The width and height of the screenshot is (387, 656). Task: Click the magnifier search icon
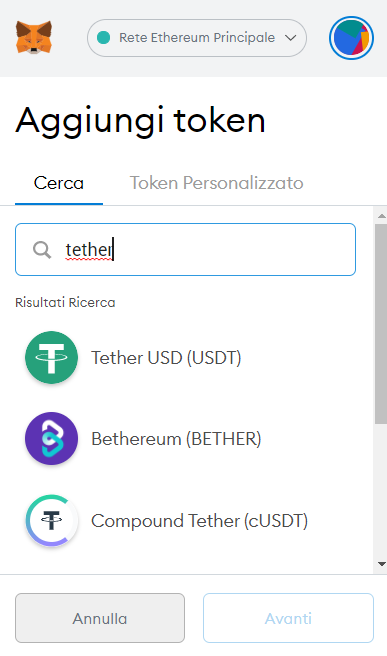coord(42,250)
